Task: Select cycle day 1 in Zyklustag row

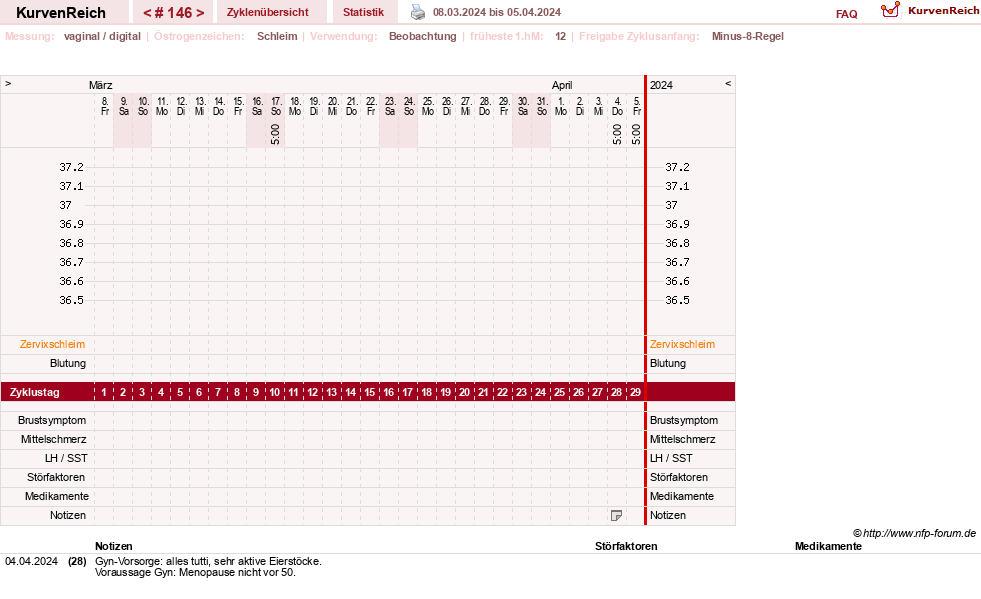Action: 104,392
